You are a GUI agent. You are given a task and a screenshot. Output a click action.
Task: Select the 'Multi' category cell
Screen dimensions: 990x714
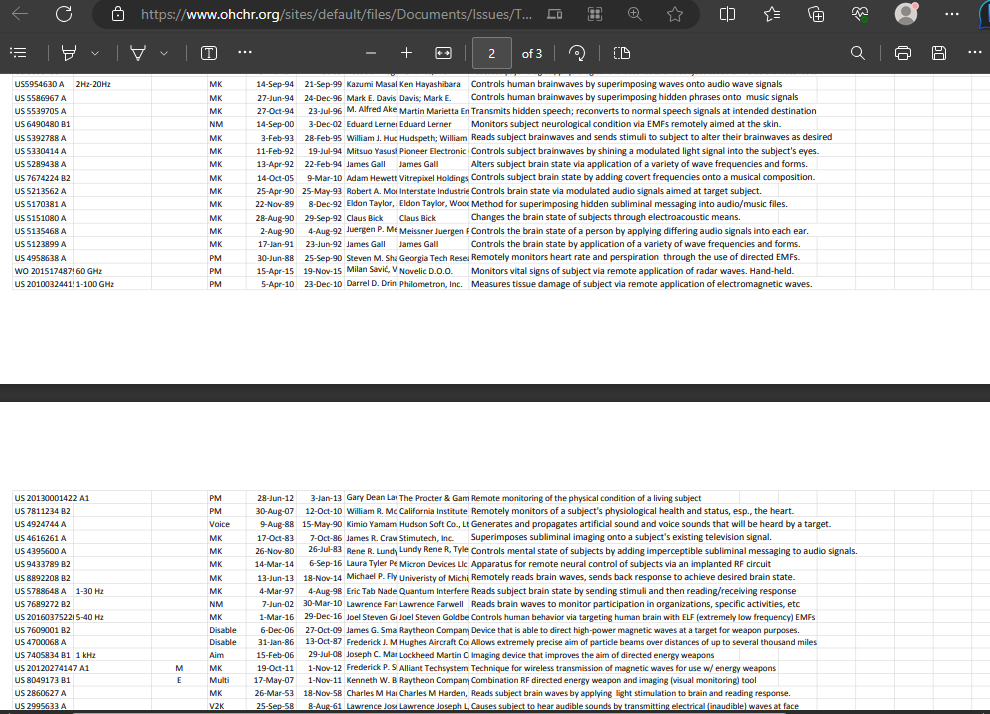[219, 680]
